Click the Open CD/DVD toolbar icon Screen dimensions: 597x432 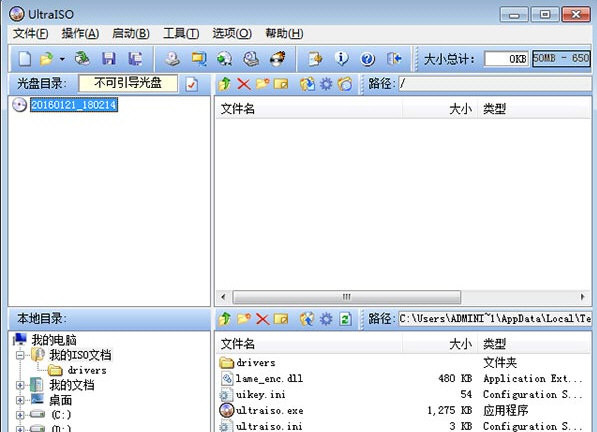pyautogui.click(x=82, y=59)
